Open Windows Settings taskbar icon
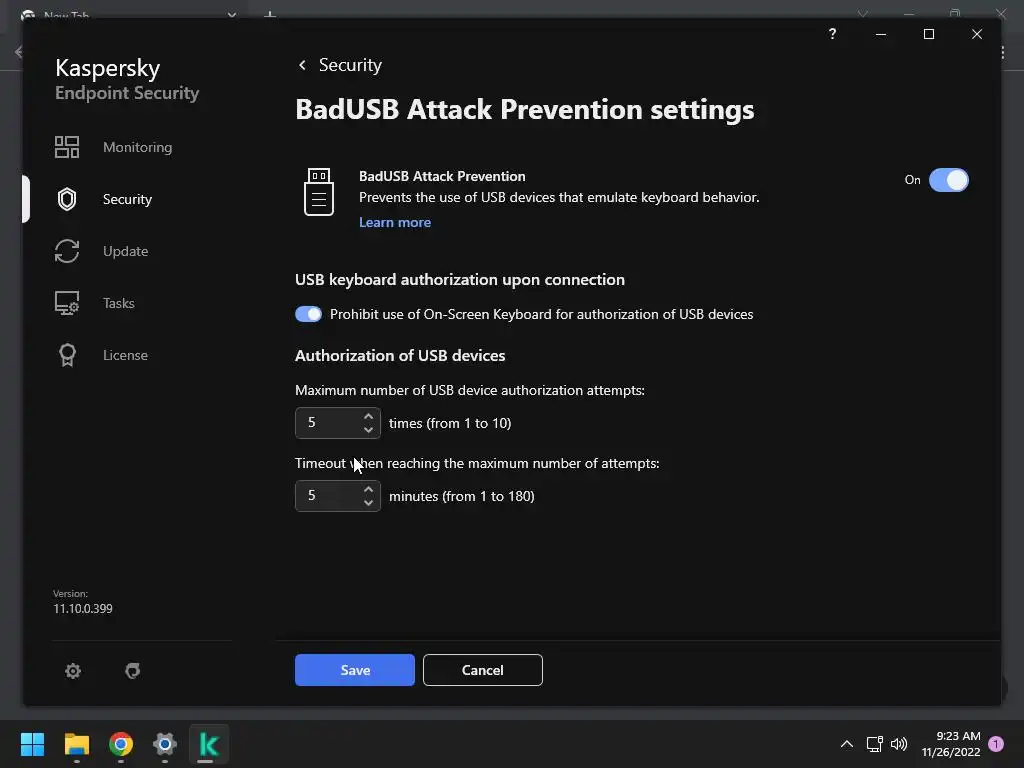The image size is (1024, 768). point(165,744)
